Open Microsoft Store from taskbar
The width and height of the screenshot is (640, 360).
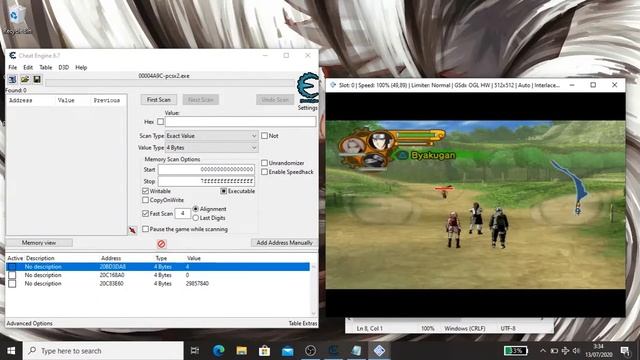pos(264,351)
